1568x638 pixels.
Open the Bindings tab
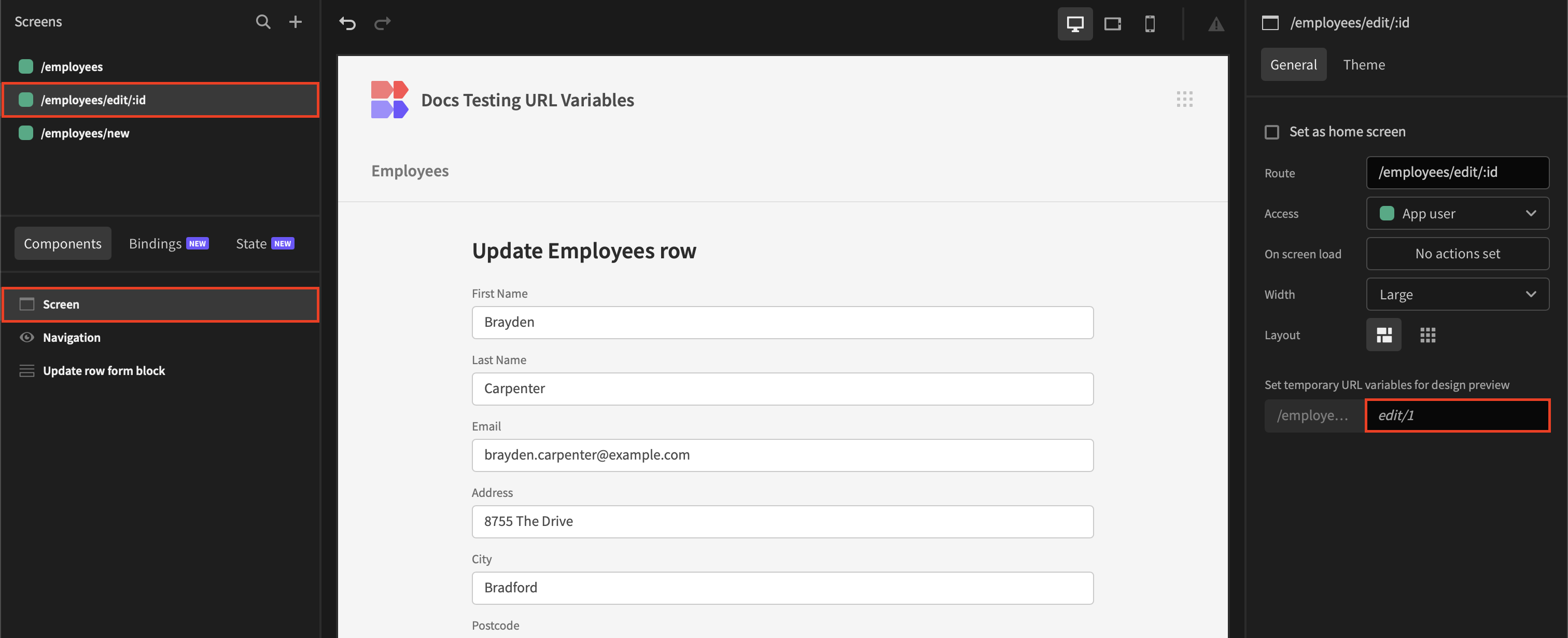169,243
